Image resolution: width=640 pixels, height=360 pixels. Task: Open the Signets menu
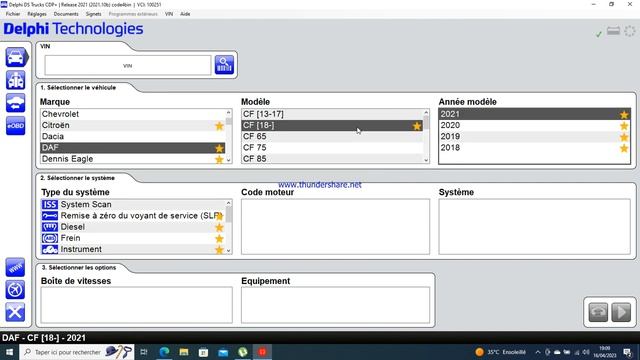point(93,14)
